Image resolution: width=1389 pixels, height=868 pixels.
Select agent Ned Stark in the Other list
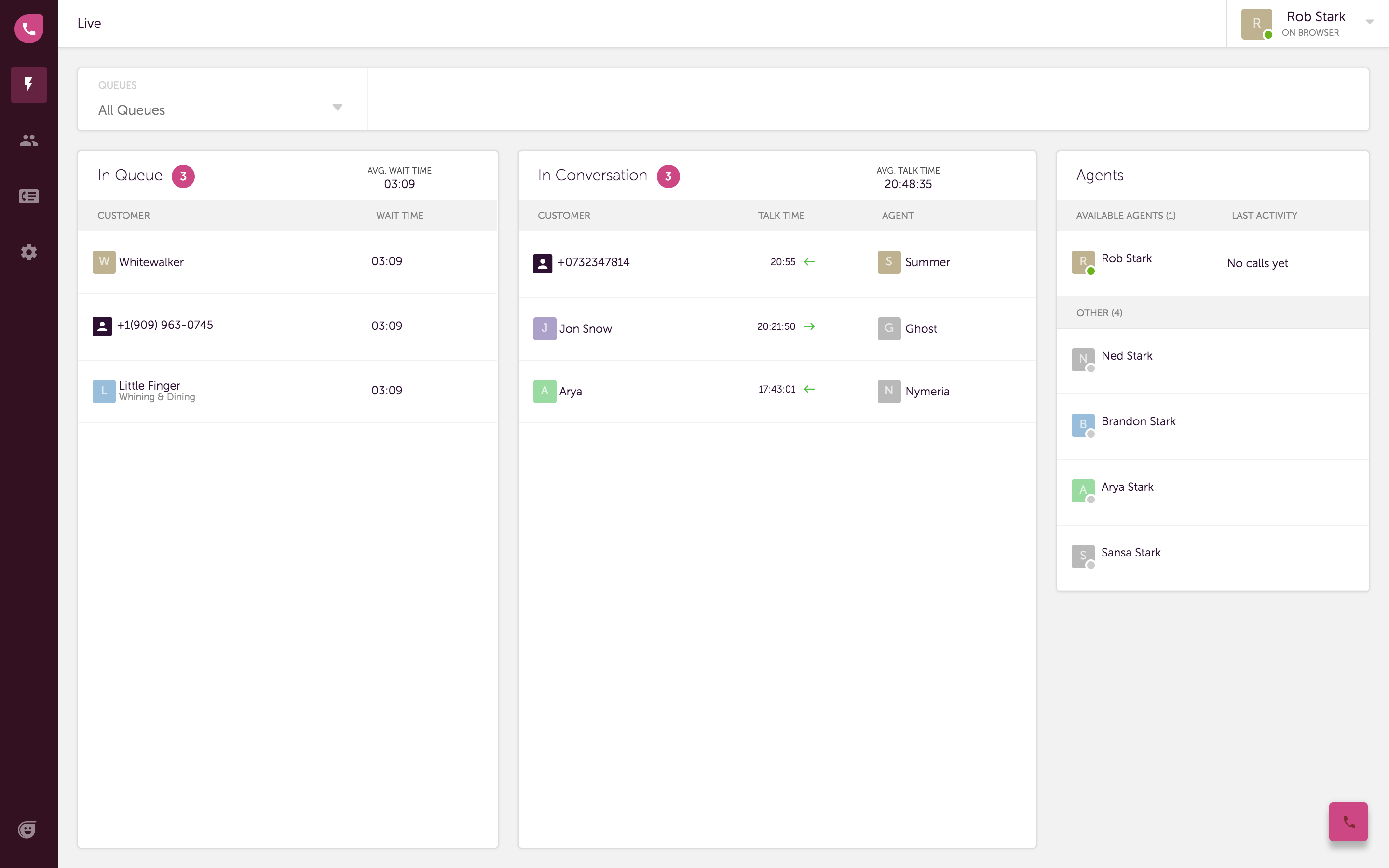[x=1127, y=356]
